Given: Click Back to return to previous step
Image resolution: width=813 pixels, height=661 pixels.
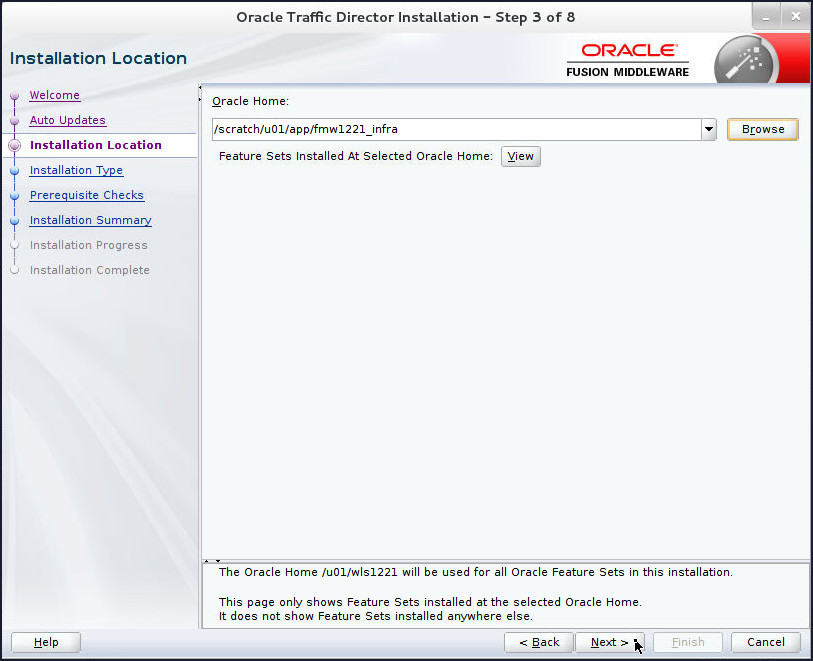Looking at the screenshot, I should coord(538,642).
